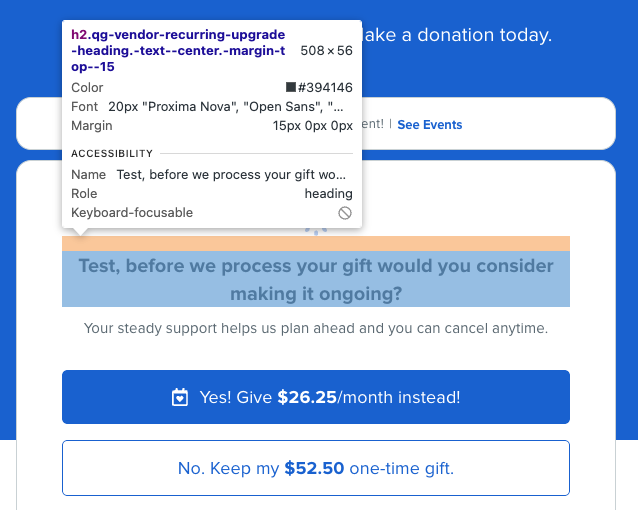Click the accessibility Name value text
This screenshot has width=638, height=510.
[231, 175]
